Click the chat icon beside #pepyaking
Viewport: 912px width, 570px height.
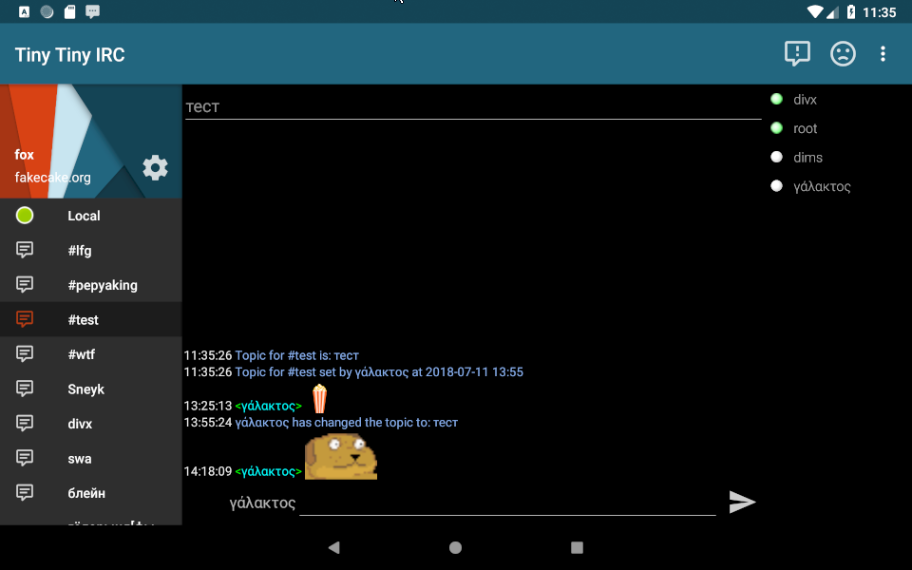[24, 285]
